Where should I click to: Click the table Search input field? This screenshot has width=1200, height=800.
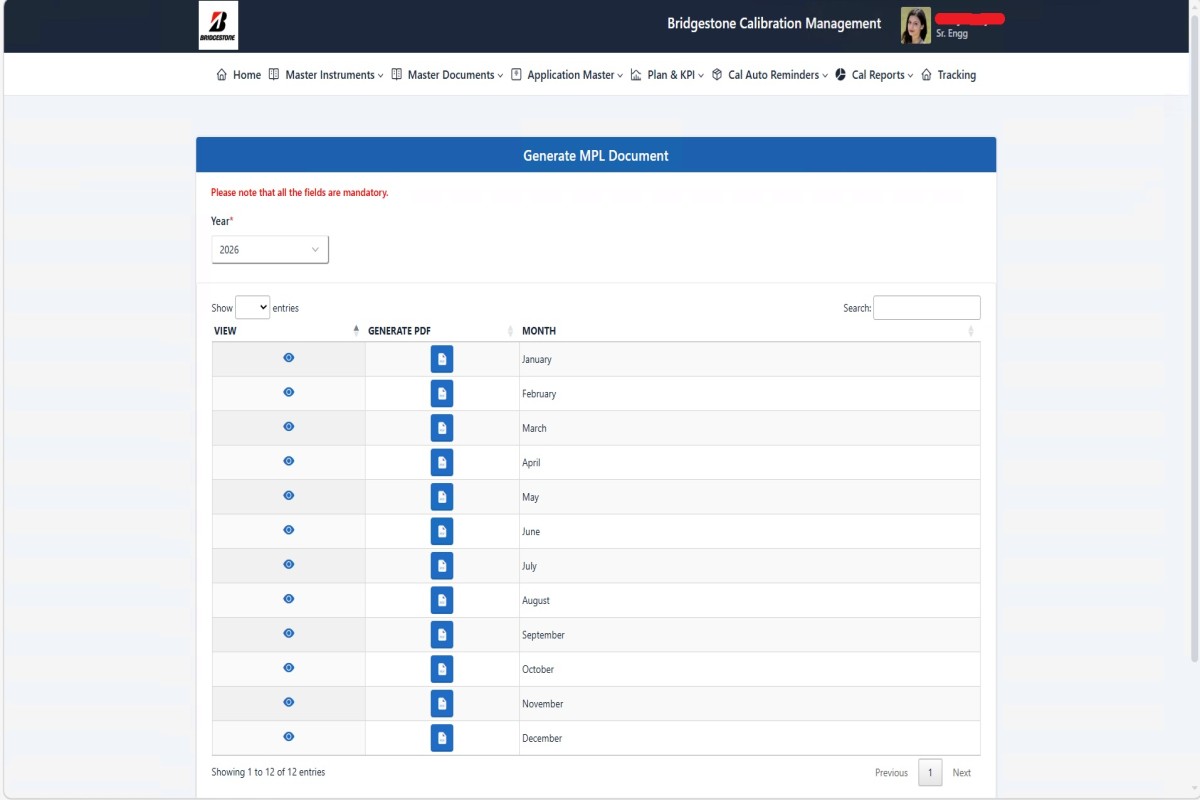pos(926,308)
